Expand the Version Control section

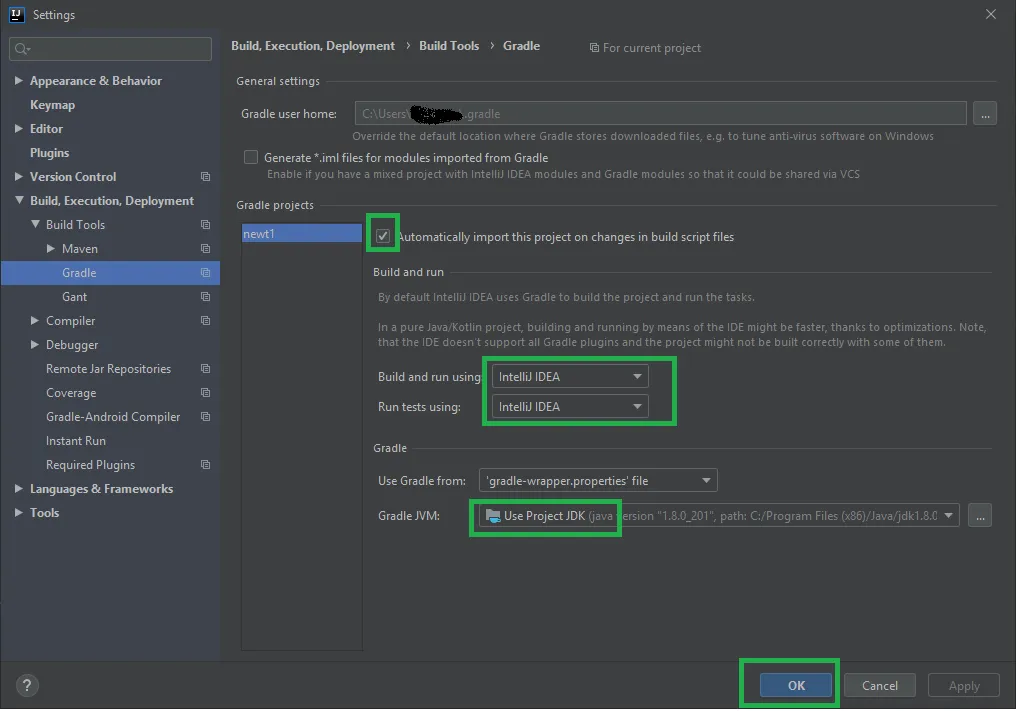coord(19,177)
